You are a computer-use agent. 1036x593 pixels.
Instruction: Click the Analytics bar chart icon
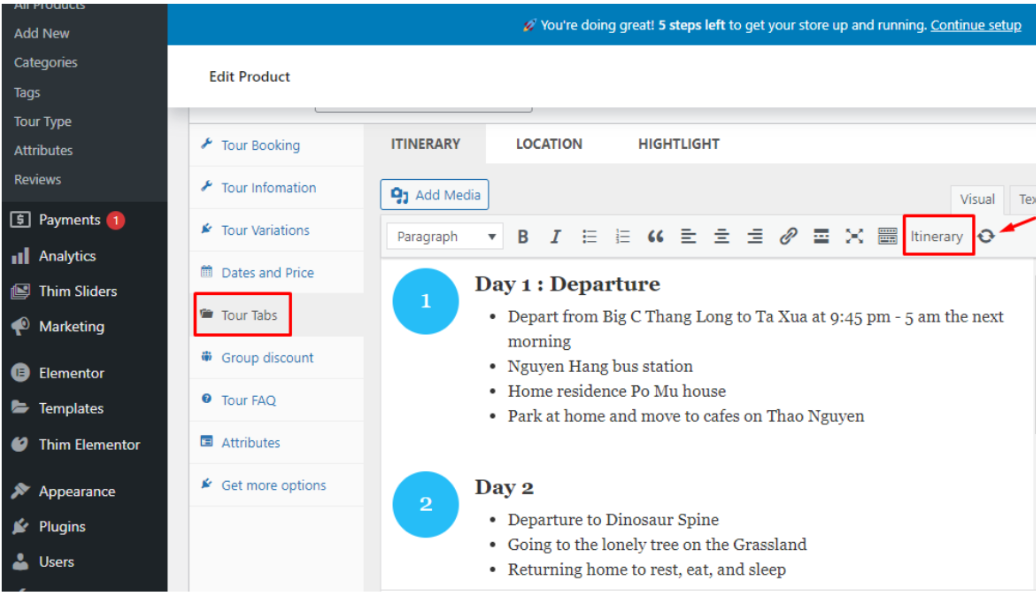[20, 256]
